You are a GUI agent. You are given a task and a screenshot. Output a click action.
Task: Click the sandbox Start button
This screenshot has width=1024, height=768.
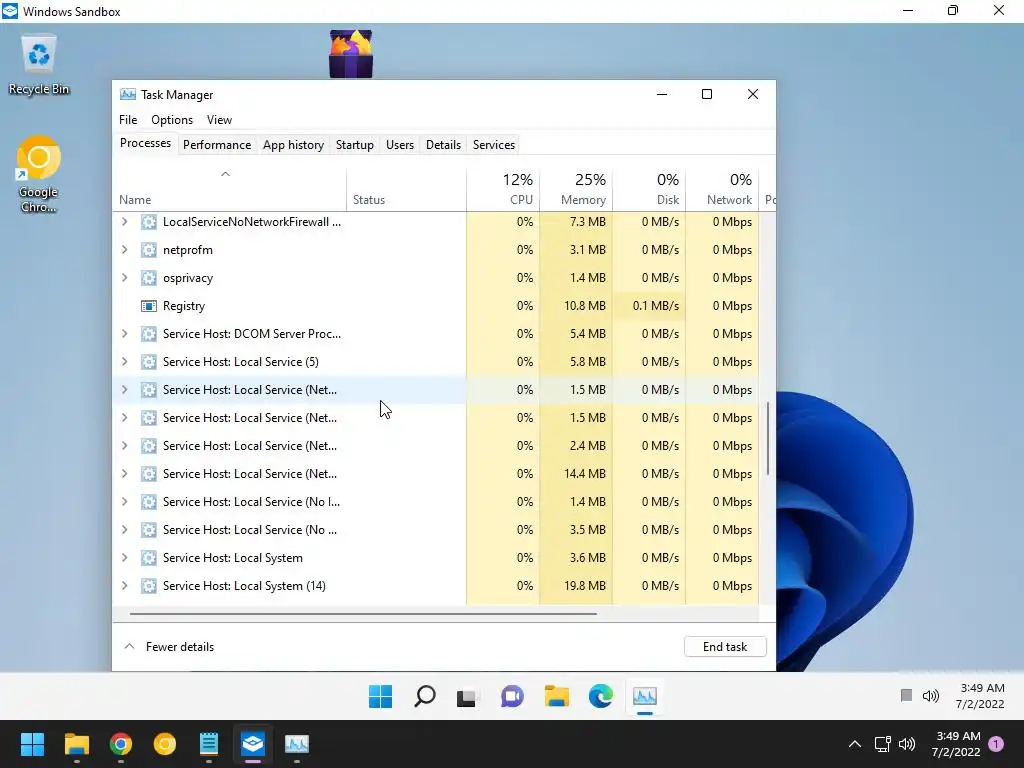tap(380, 696)
